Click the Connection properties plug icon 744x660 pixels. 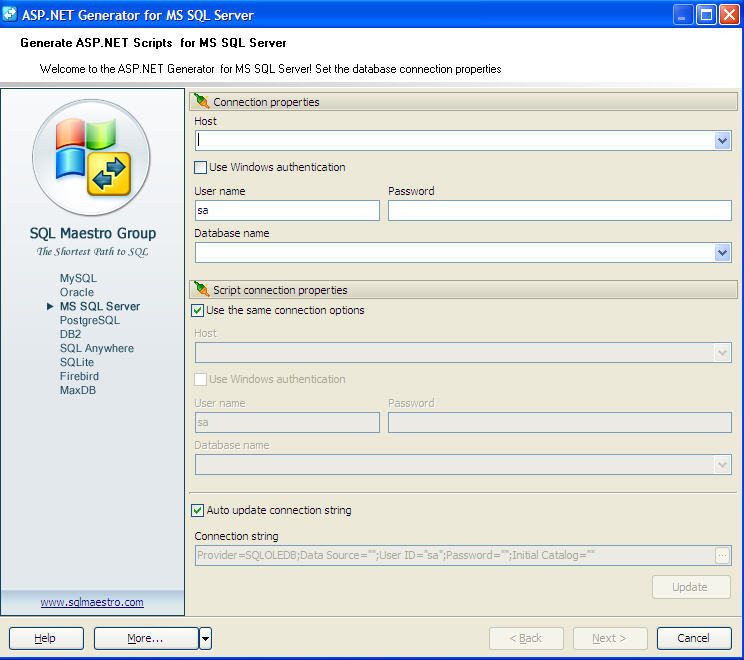[202, 101]
